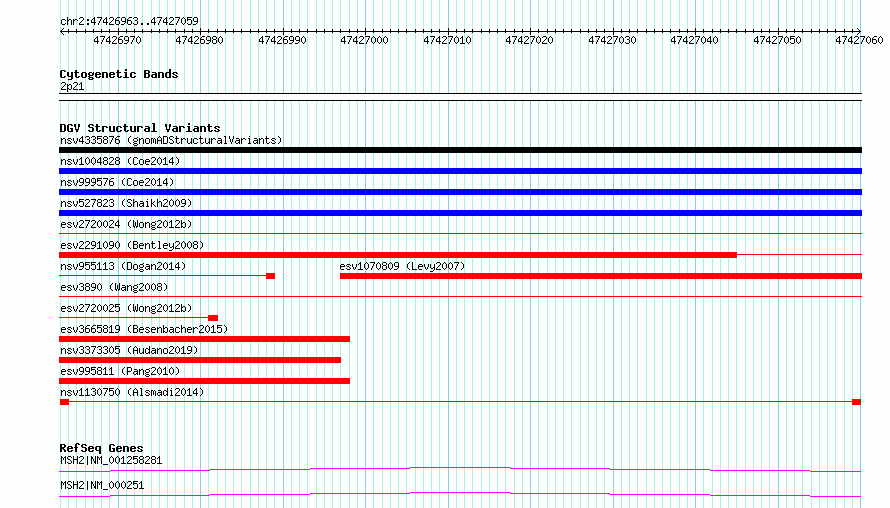
Task: Click the left red block of nsv1130750
Action: tap(64, 402)
